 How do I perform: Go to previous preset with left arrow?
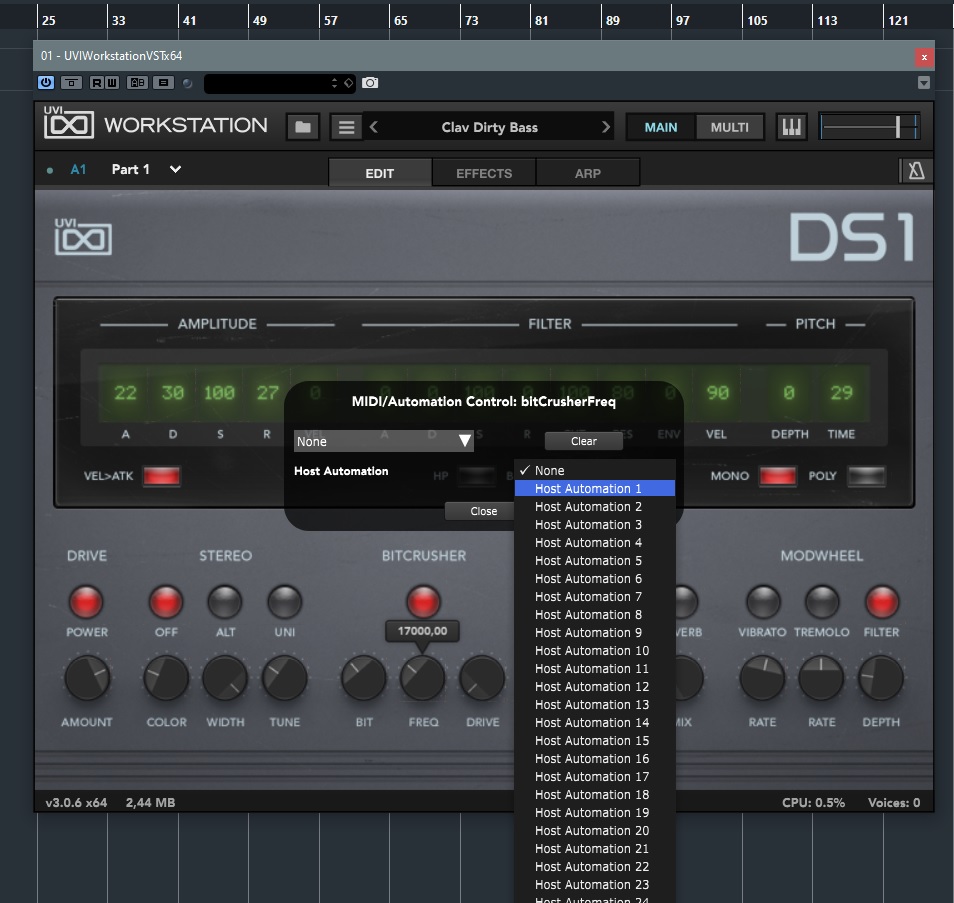coord(374,127)
